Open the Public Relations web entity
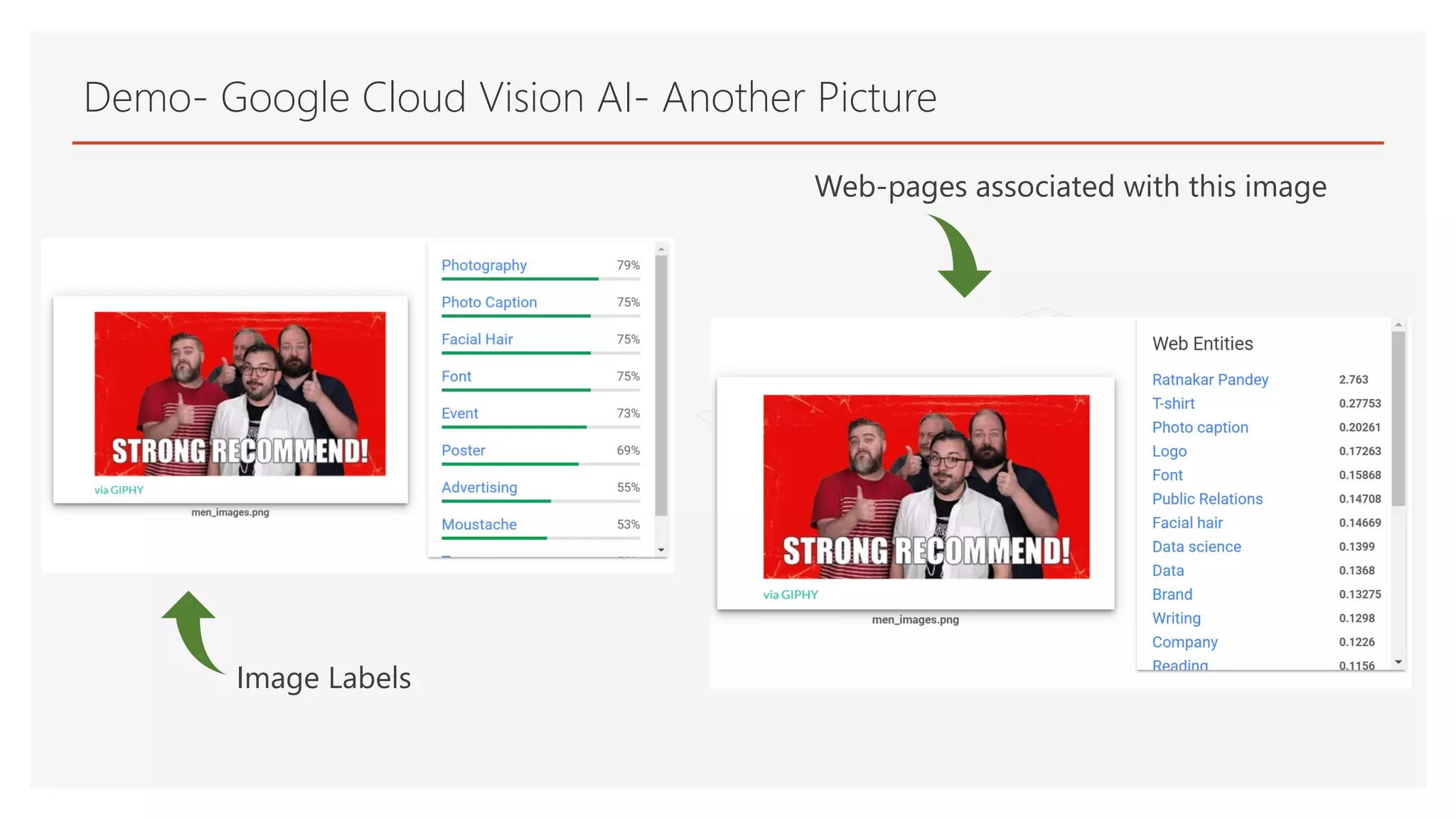This screenshot has width=1456, height=819. (1207, 499)
